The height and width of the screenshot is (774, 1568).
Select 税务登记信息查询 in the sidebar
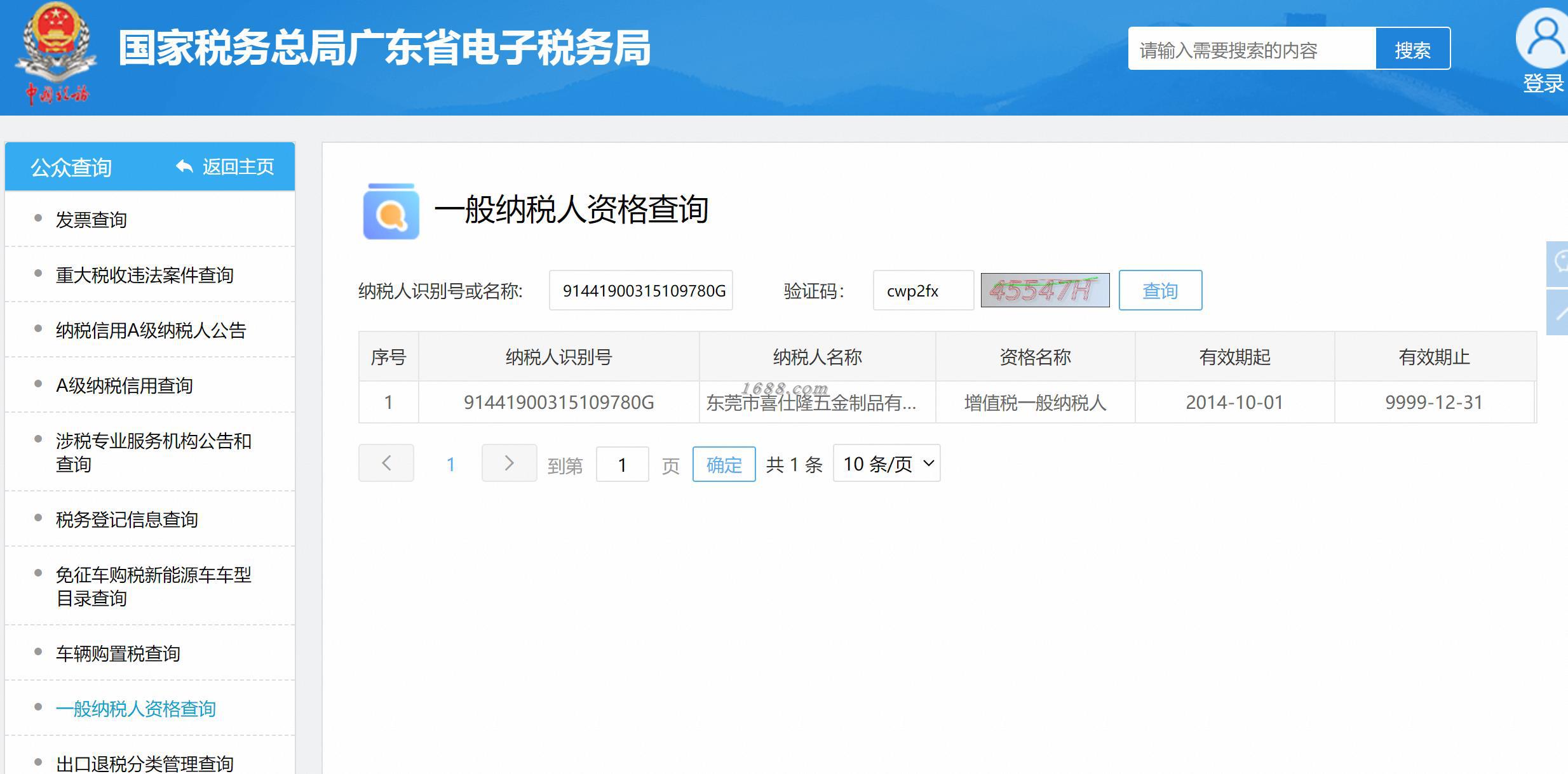click(x=127, y=519)
